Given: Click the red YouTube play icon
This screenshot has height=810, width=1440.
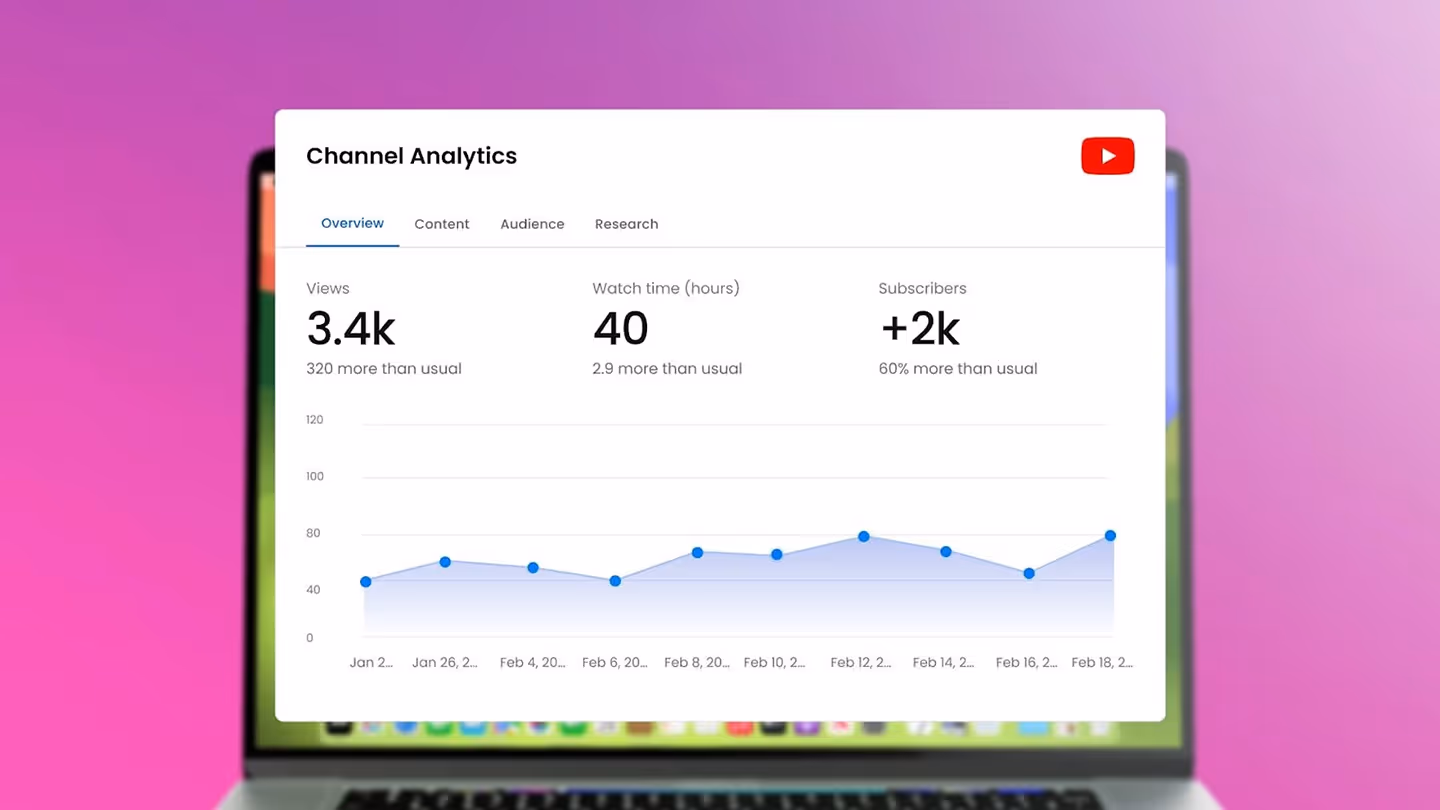Looking at the screenshot, I should pyautogui.click(x=1107, y=156).
